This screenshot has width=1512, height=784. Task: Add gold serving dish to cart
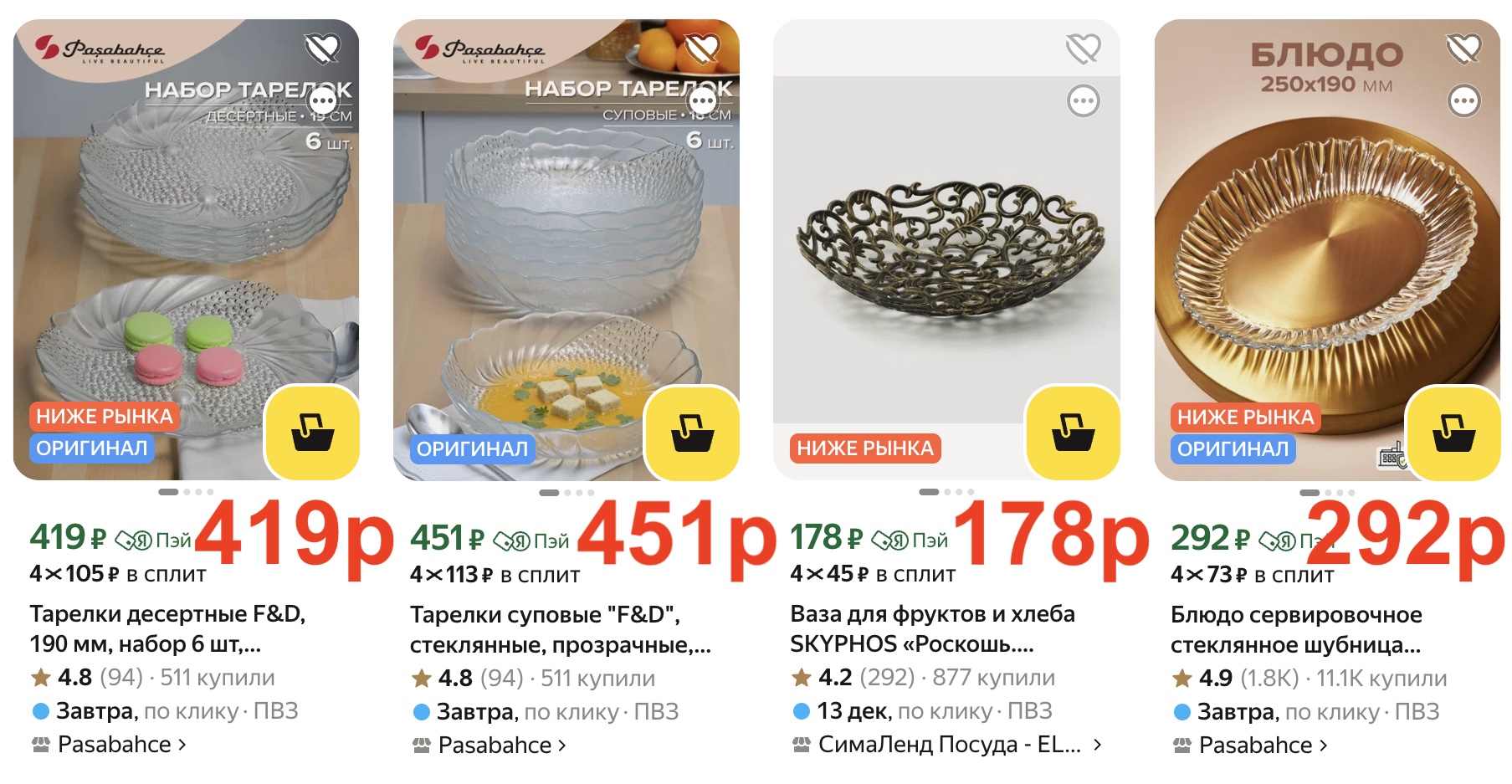pos(1453,433)
